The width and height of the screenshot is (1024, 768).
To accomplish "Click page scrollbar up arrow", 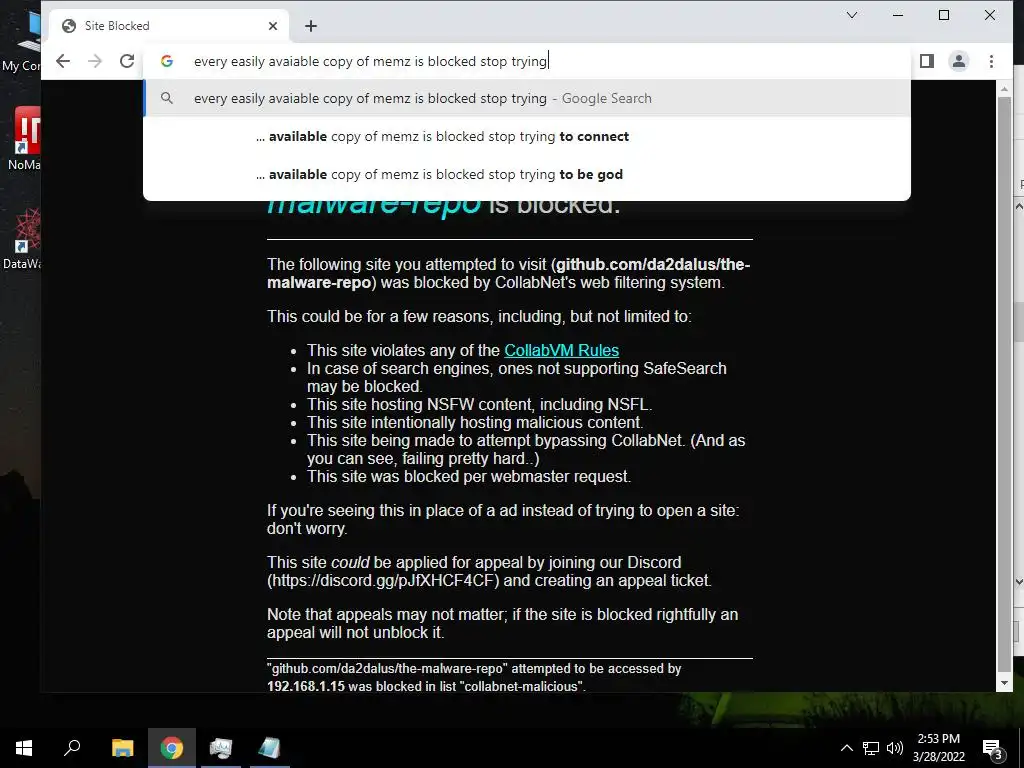I will 1004,89.
